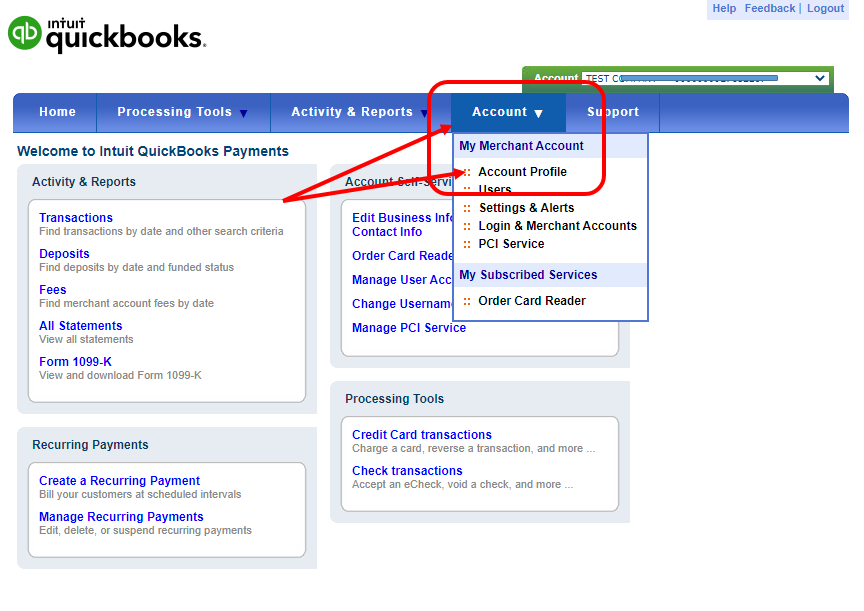
Task: Open the All Statements link
Action: [x=80, y=326]
